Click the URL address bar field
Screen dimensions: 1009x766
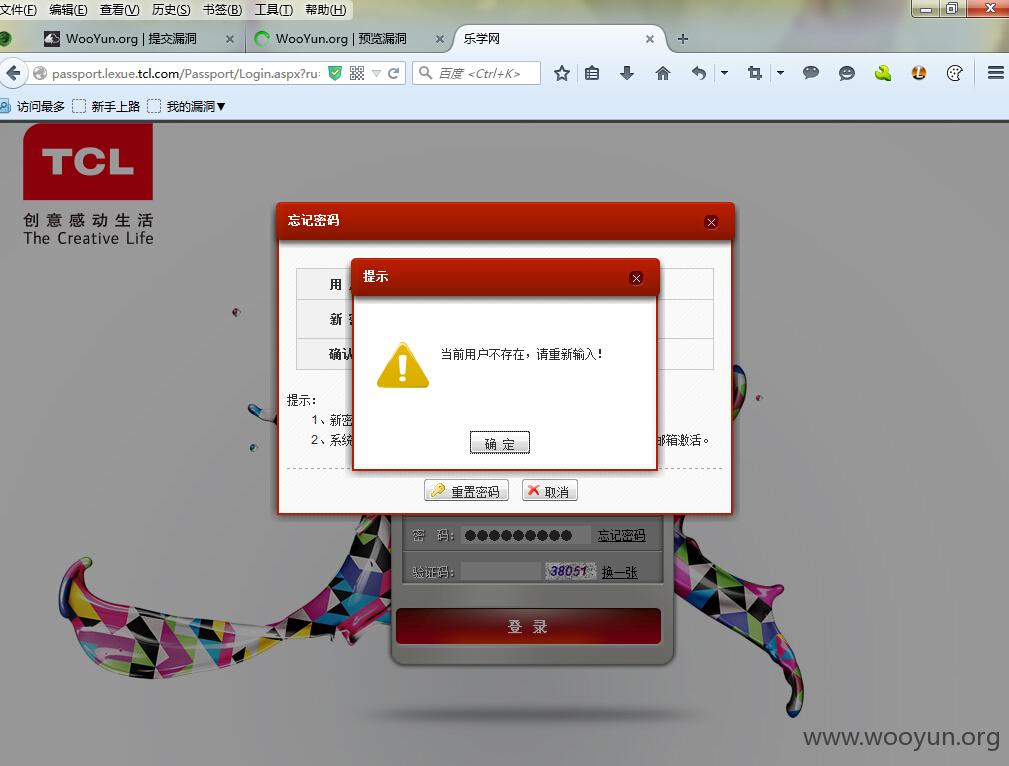point(185,73)
